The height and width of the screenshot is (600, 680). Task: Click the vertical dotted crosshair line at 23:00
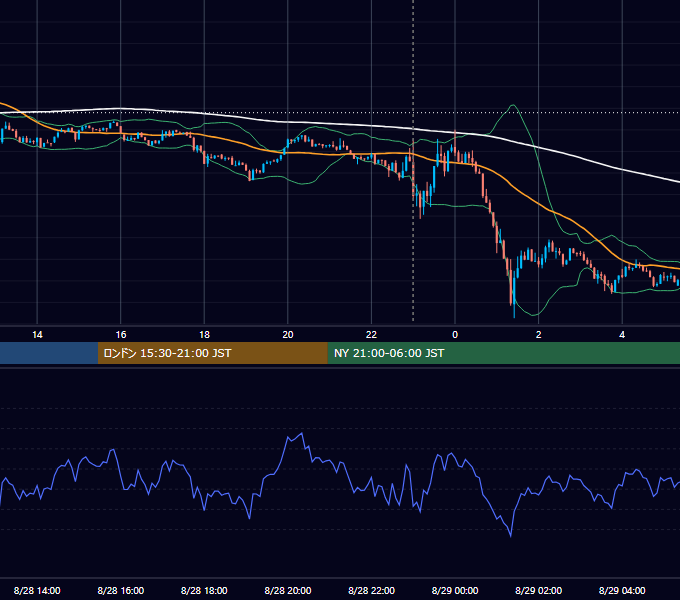pos(413,160)
